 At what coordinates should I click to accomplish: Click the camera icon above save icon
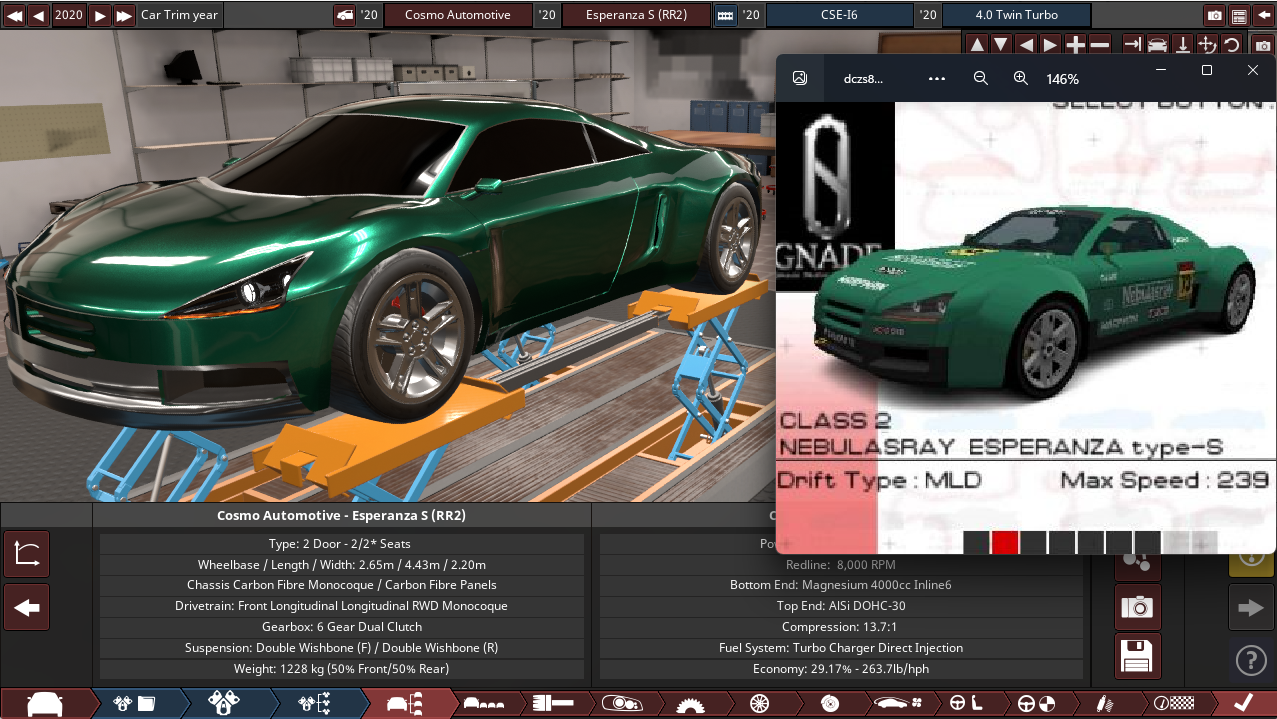click(x=1138, y=607)
